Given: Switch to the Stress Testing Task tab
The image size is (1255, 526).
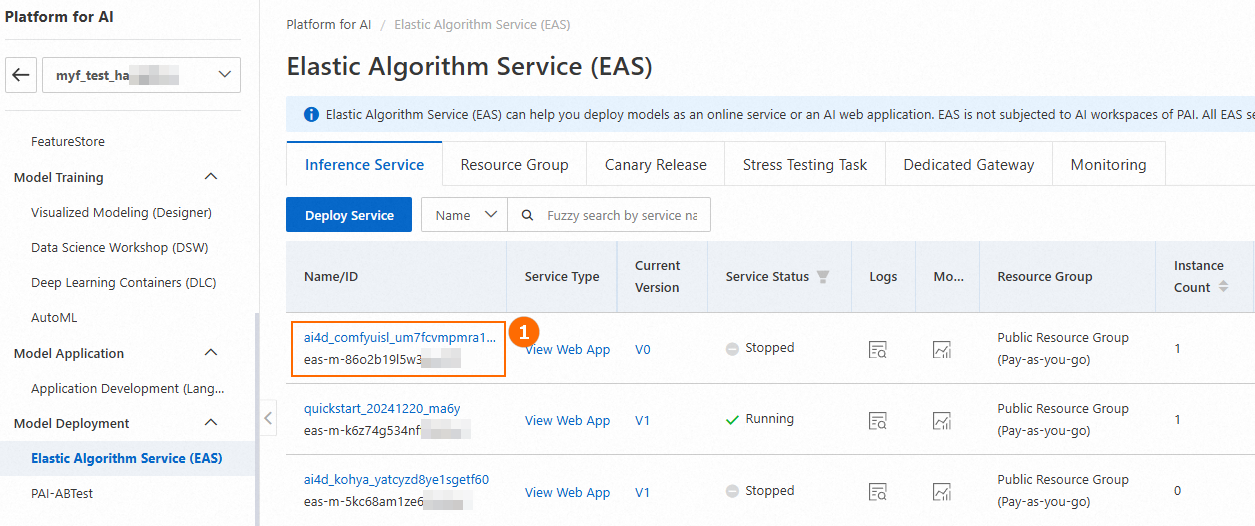Looking at the screenshot, I should (x=804, y=165).
